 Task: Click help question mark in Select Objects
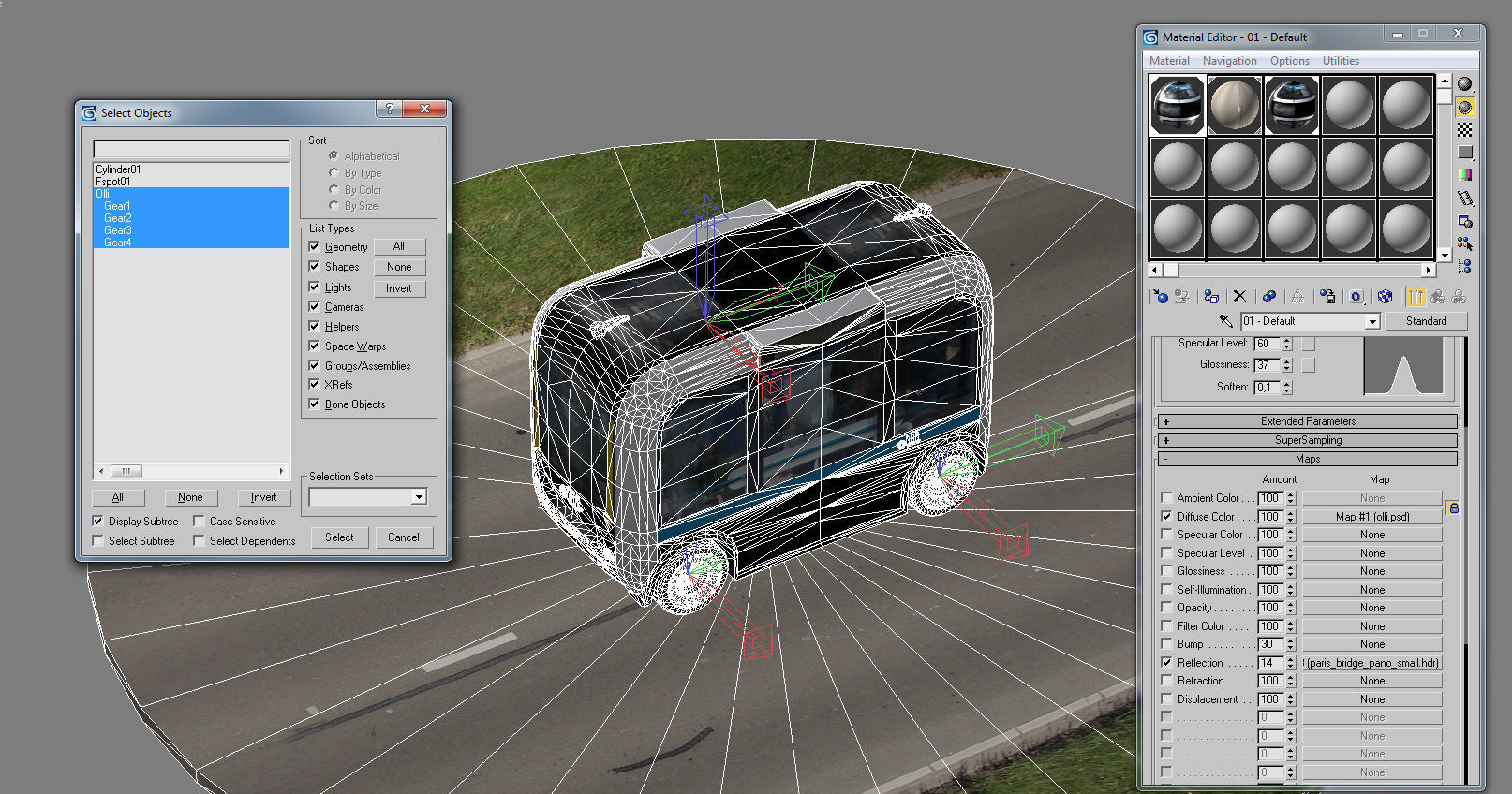tap(390, 109)
